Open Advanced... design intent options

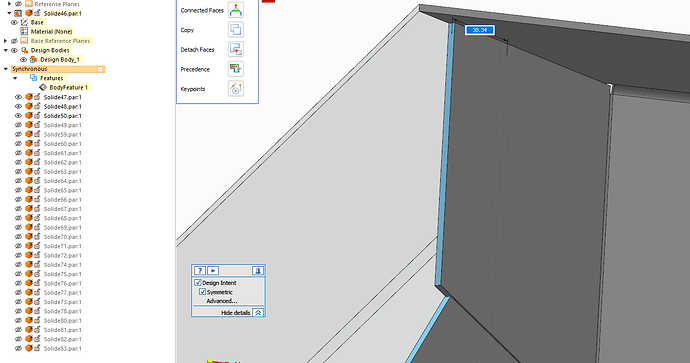tap(222, 301)
